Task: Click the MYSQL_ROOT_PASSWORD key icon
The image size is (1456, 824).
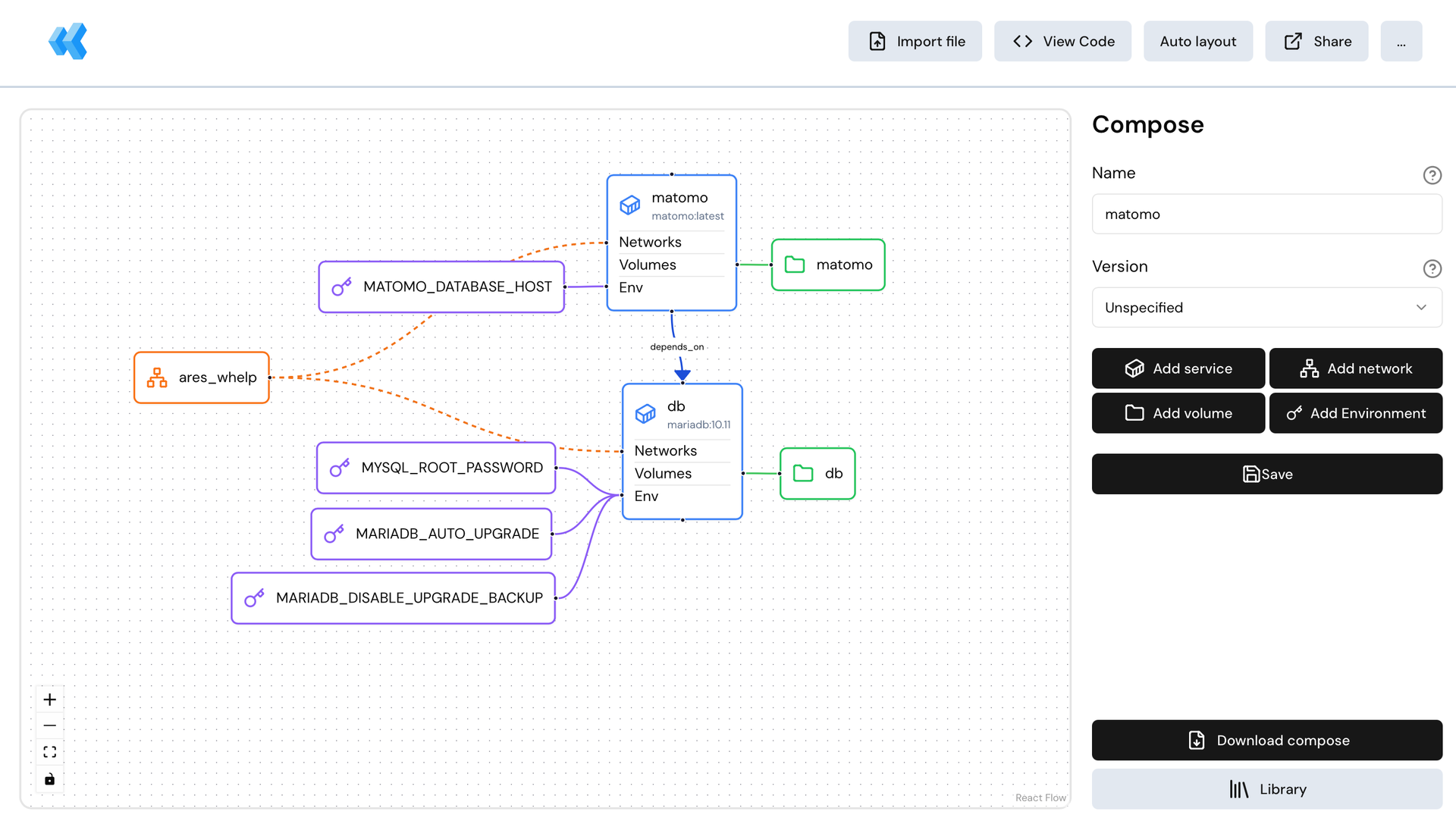Action: (x=340, y=468)
